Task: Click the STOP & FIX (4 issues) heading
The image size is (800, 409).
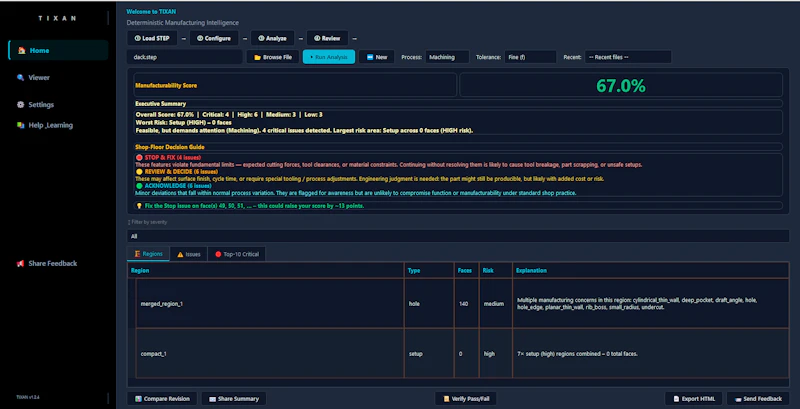Action: (x=172, y=158)
